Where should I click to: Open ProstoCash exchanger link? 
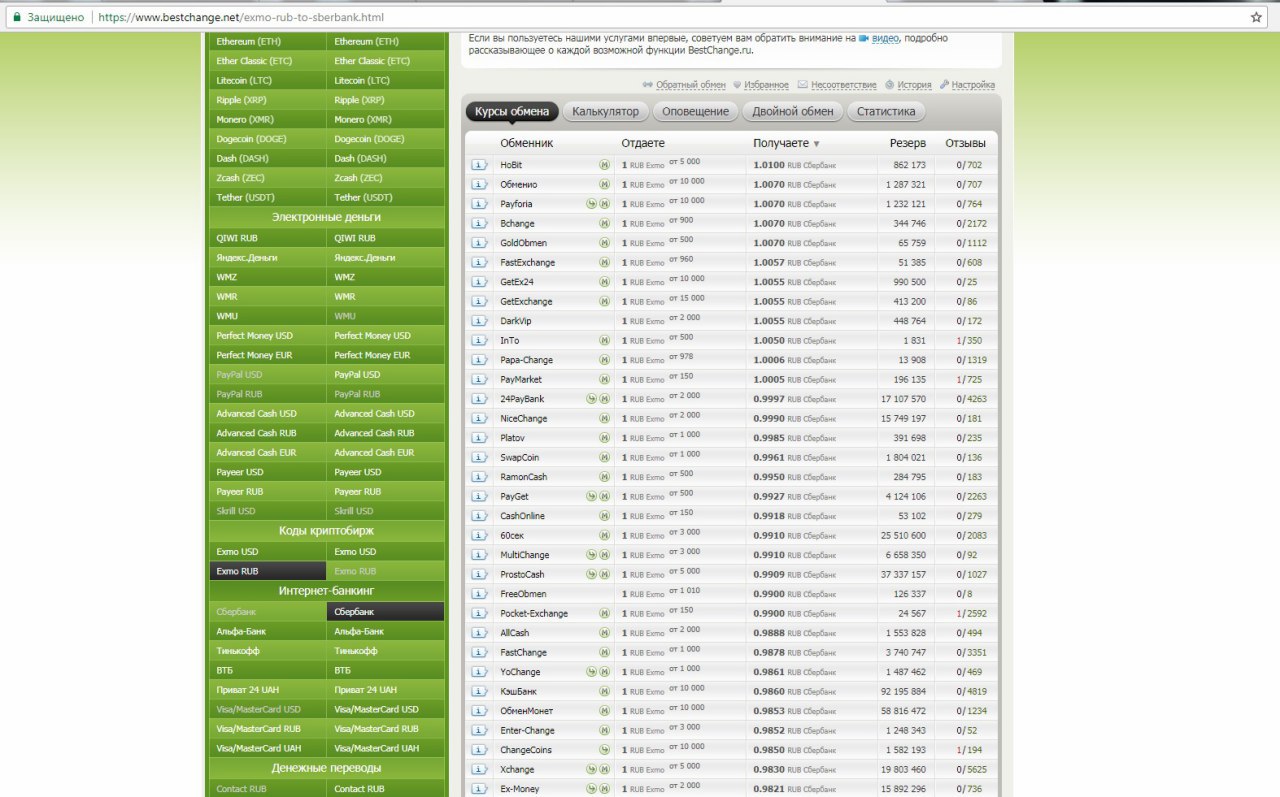[x=522, y=575]
